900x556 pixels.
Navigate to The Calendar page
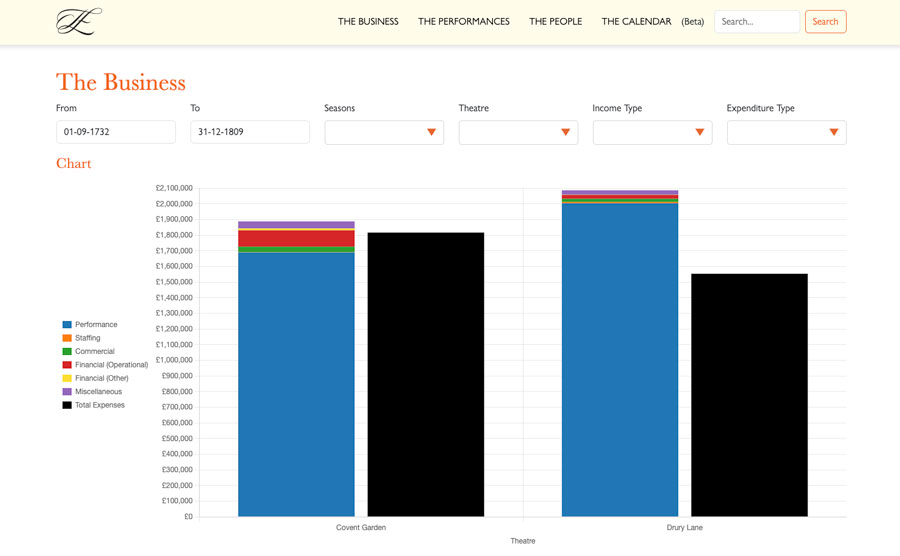pos(636,22)
